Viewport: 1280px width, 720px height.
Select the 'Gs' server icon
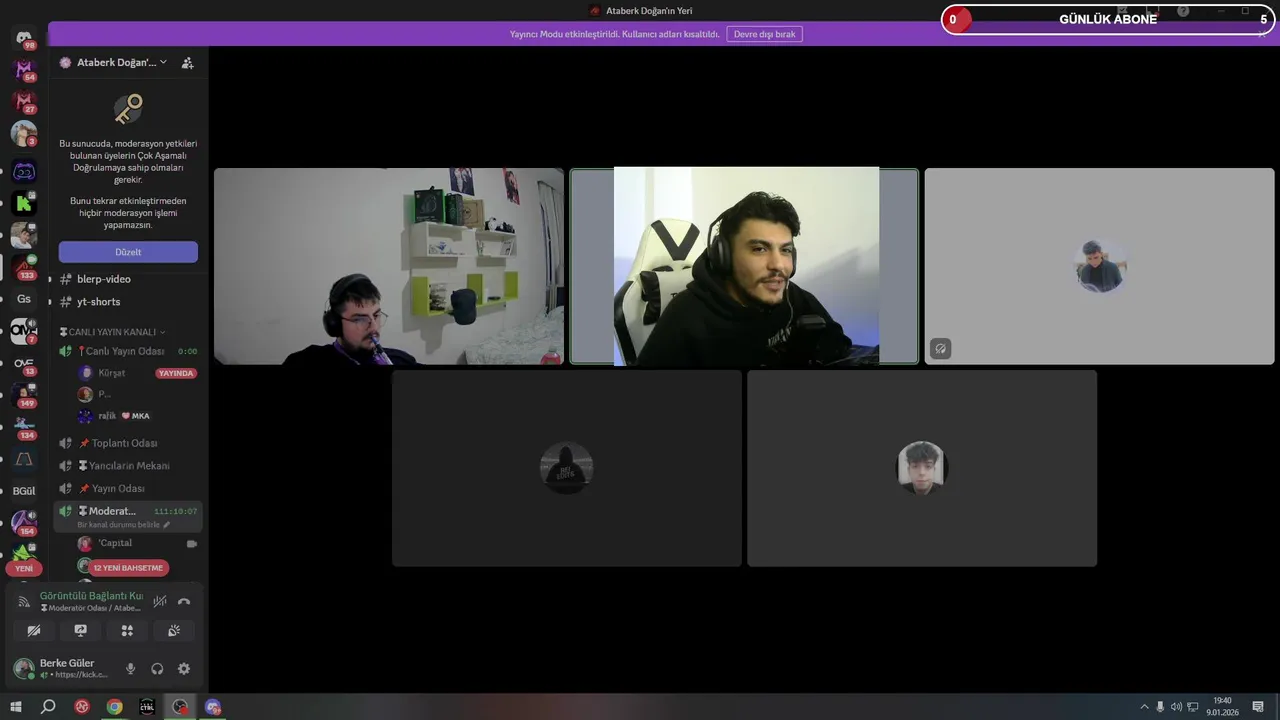(x=24, y=299)
